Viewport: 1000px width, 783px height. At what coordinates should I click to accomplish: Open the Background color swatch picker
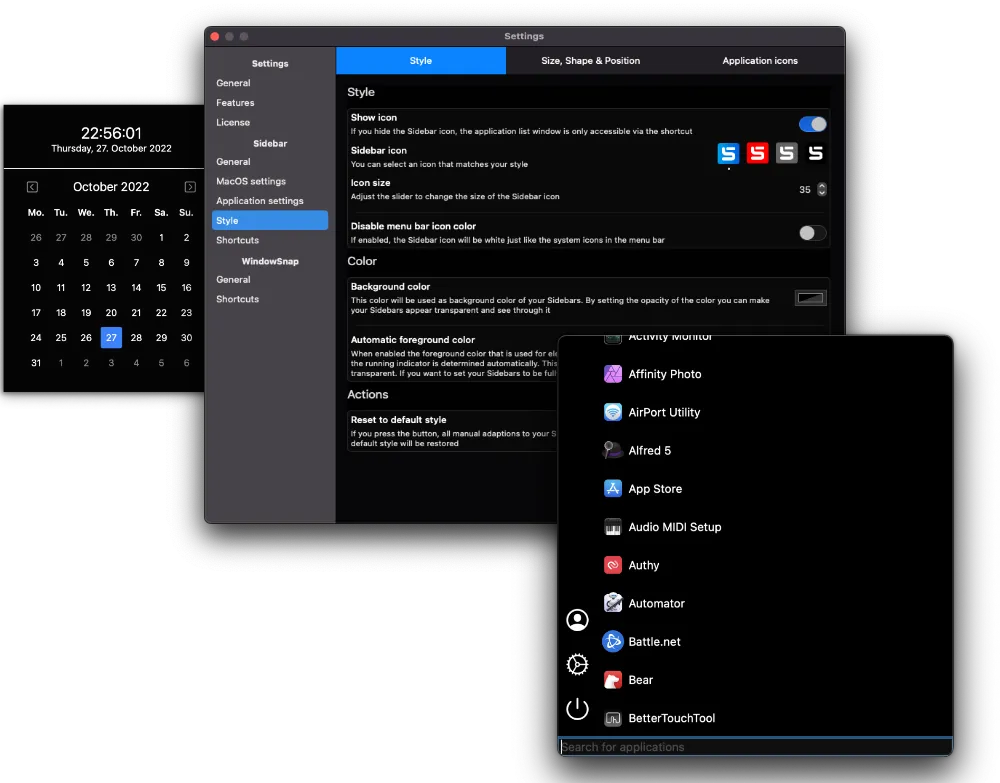click(810, 297)
